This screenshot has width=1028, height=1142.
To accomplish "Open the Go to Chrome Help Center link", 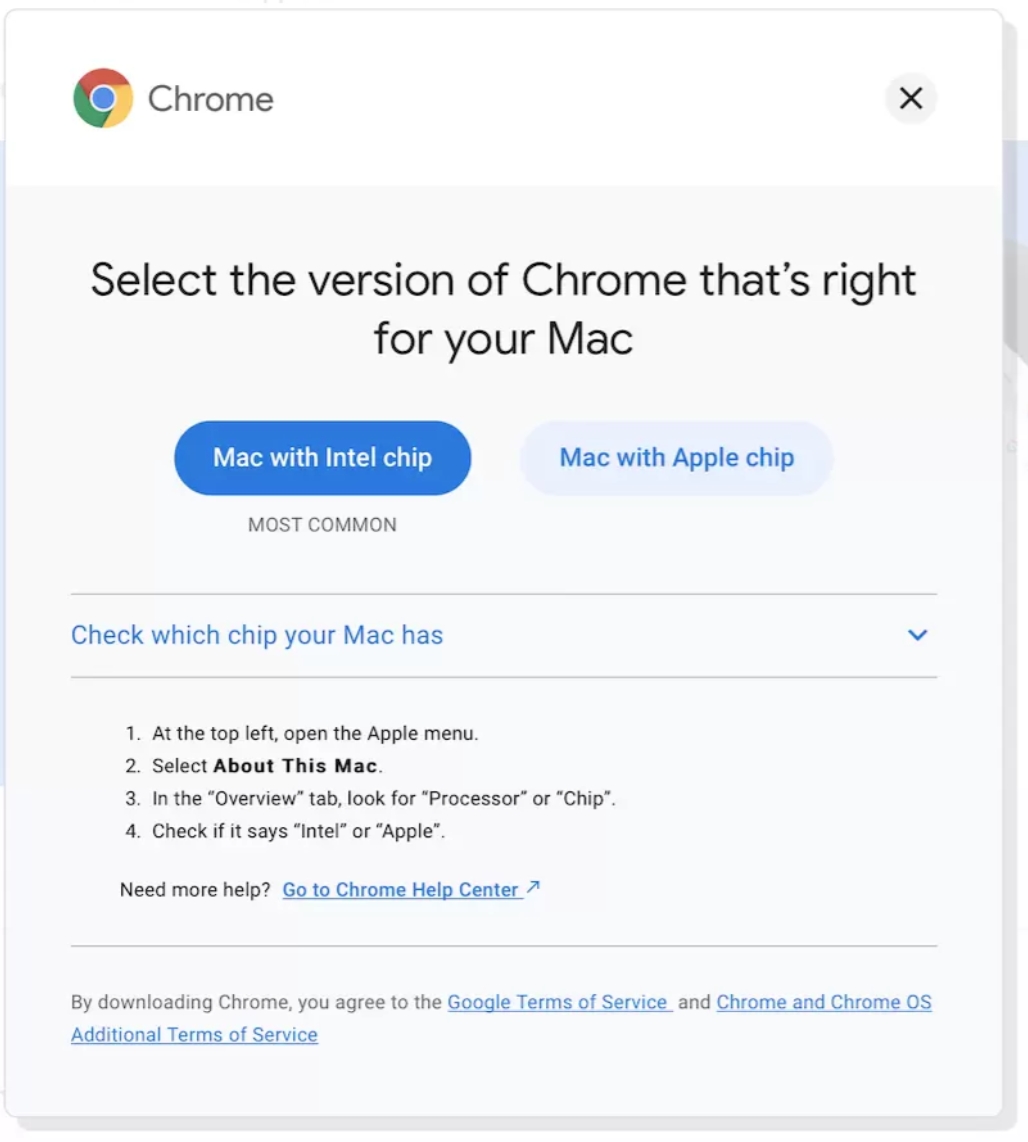I will click(400, 890).
